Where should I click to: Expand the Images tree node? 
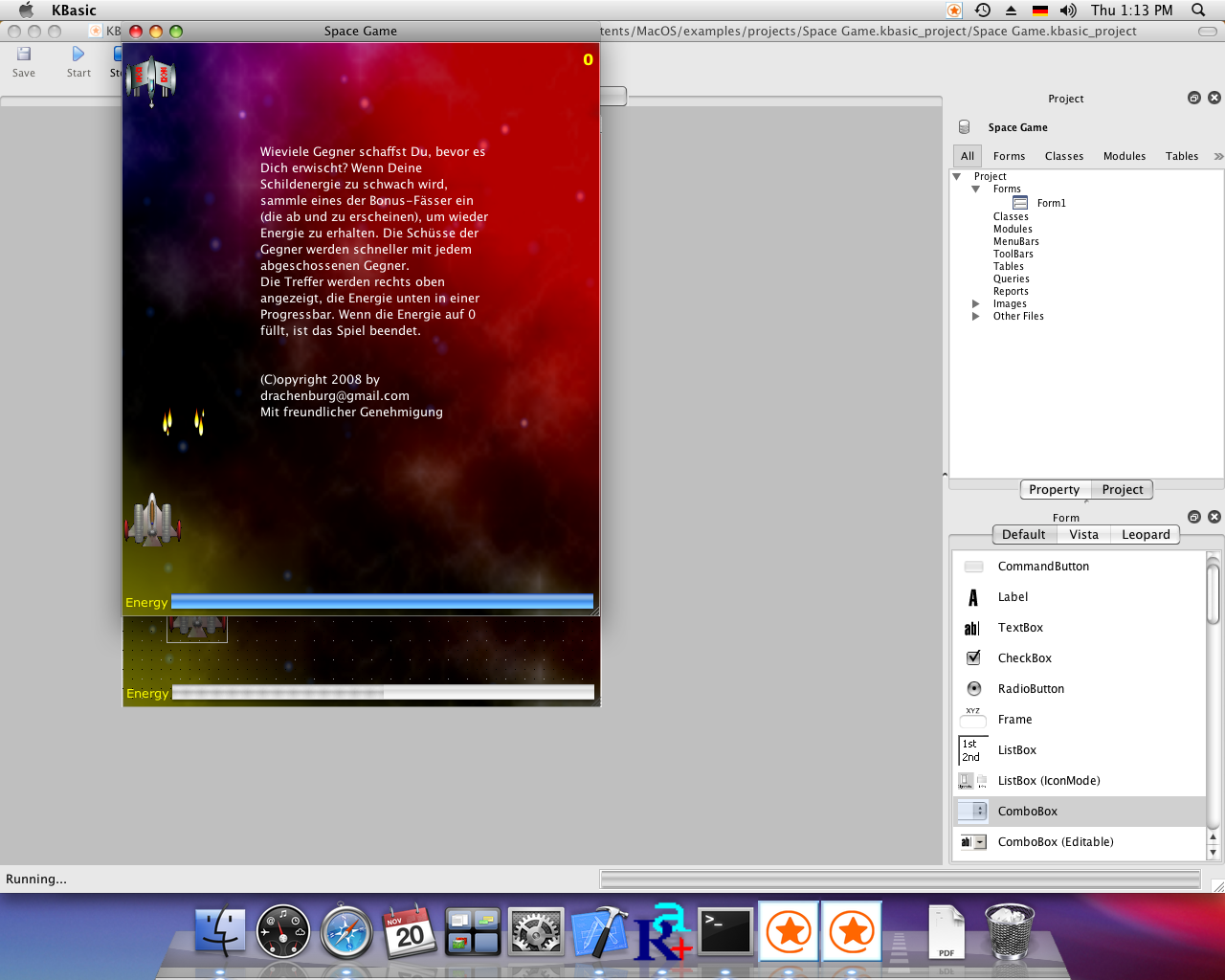976,304
